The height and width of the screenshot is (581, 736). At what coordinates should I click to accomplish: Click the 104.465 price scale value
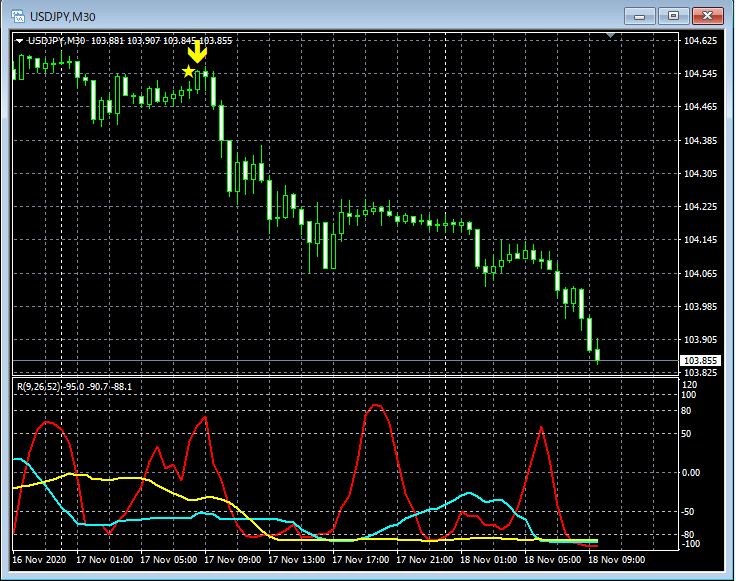pyautogui.click(x=700, y=107)
